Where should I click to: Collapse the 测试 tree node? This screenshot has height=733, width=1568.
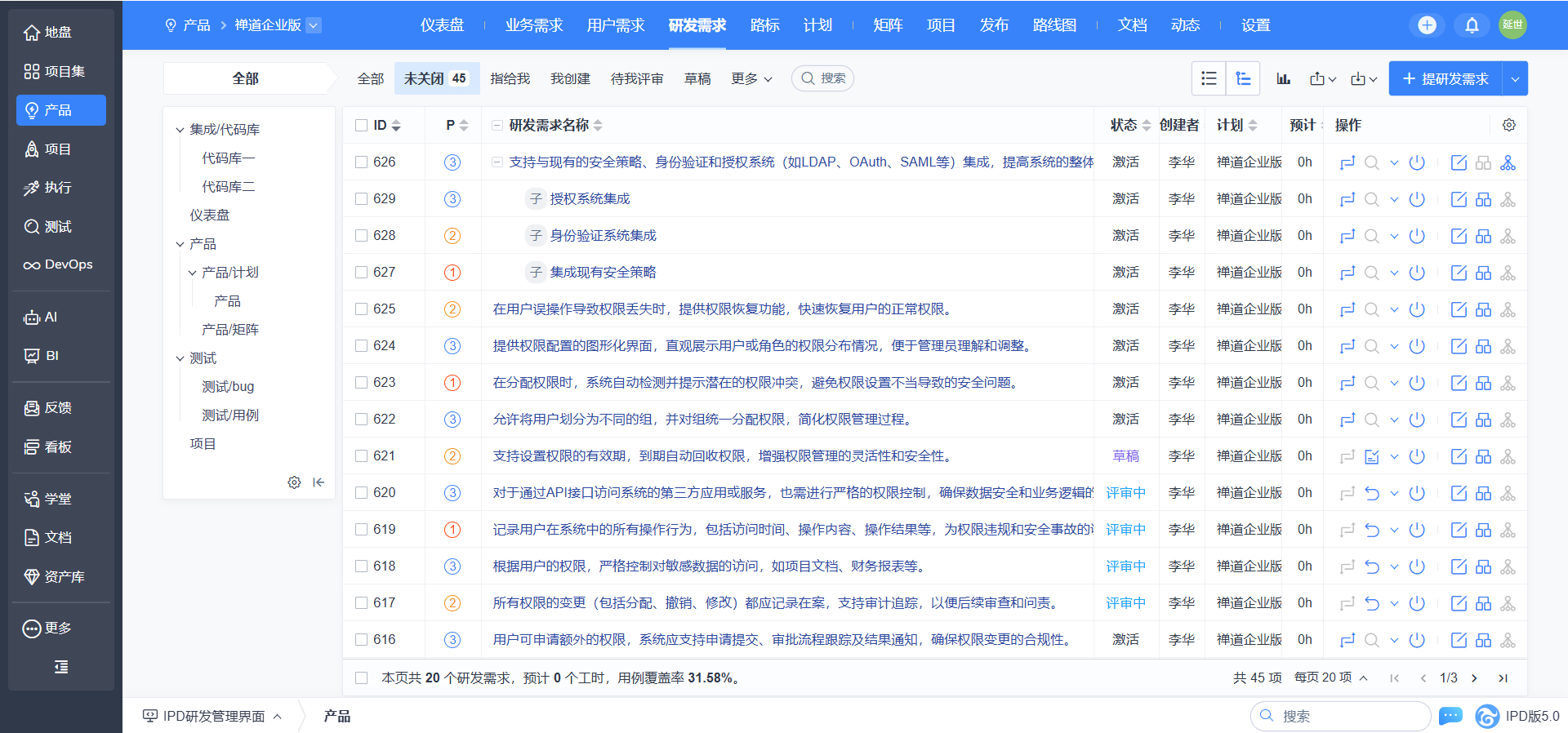(180, 358)
